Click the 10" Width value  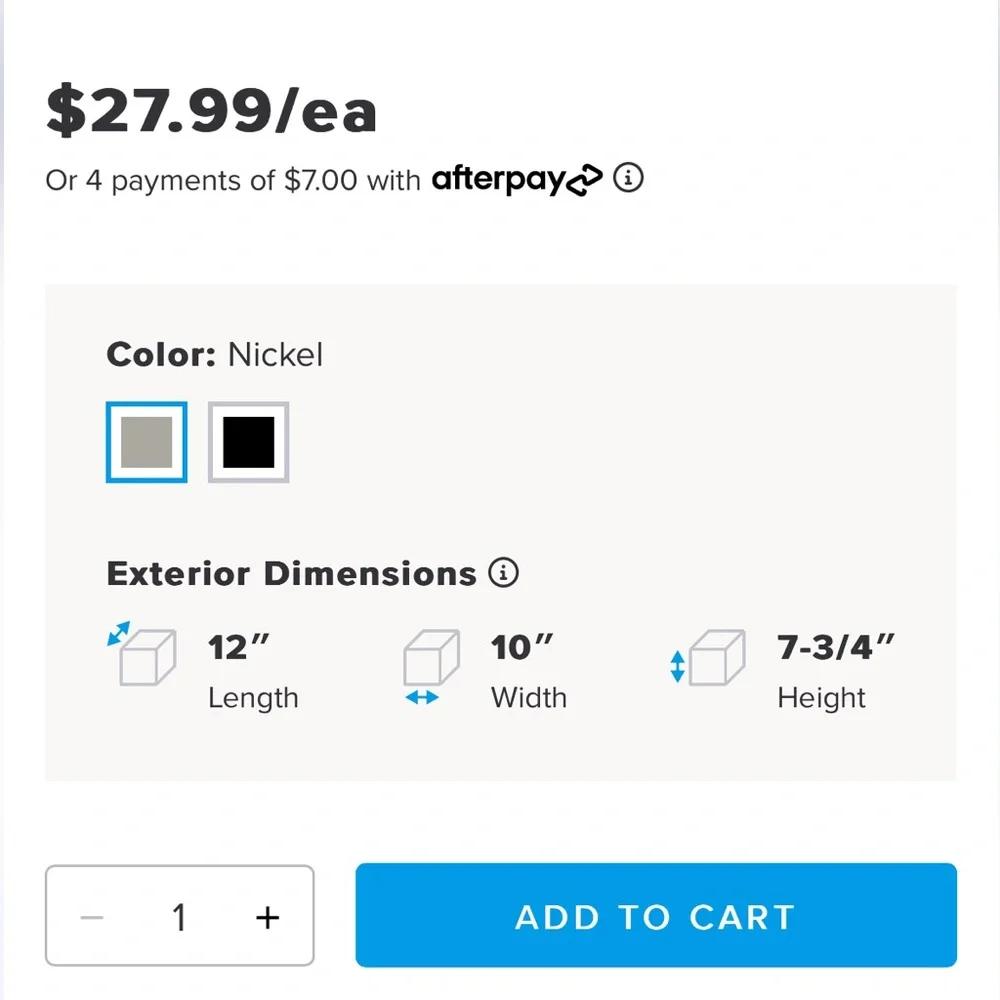(522, 647)
